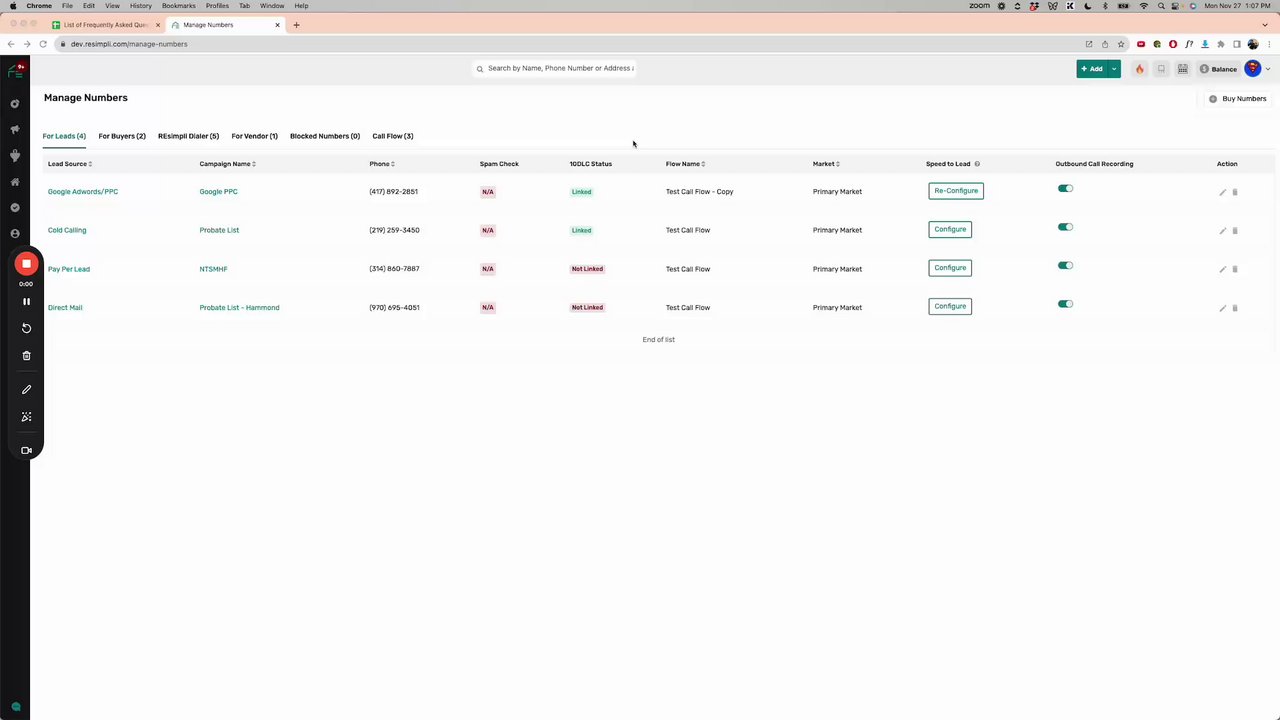The image size is (1280, 720).
Task: Toggle call recording for Probate List row
Action: 1065,227
